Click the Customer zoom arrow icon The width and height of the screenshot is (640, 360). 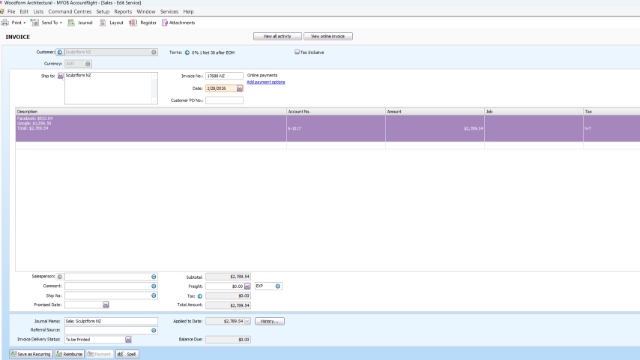tap(60, 52)
